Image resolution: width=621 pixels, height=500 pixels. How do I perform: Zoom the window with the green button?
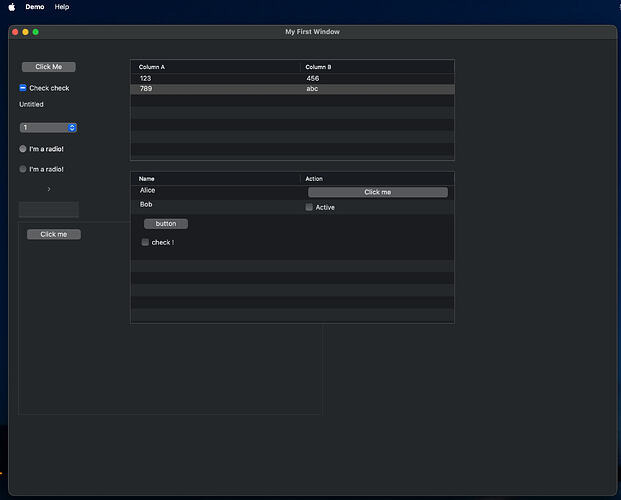[x=36, y=32]
